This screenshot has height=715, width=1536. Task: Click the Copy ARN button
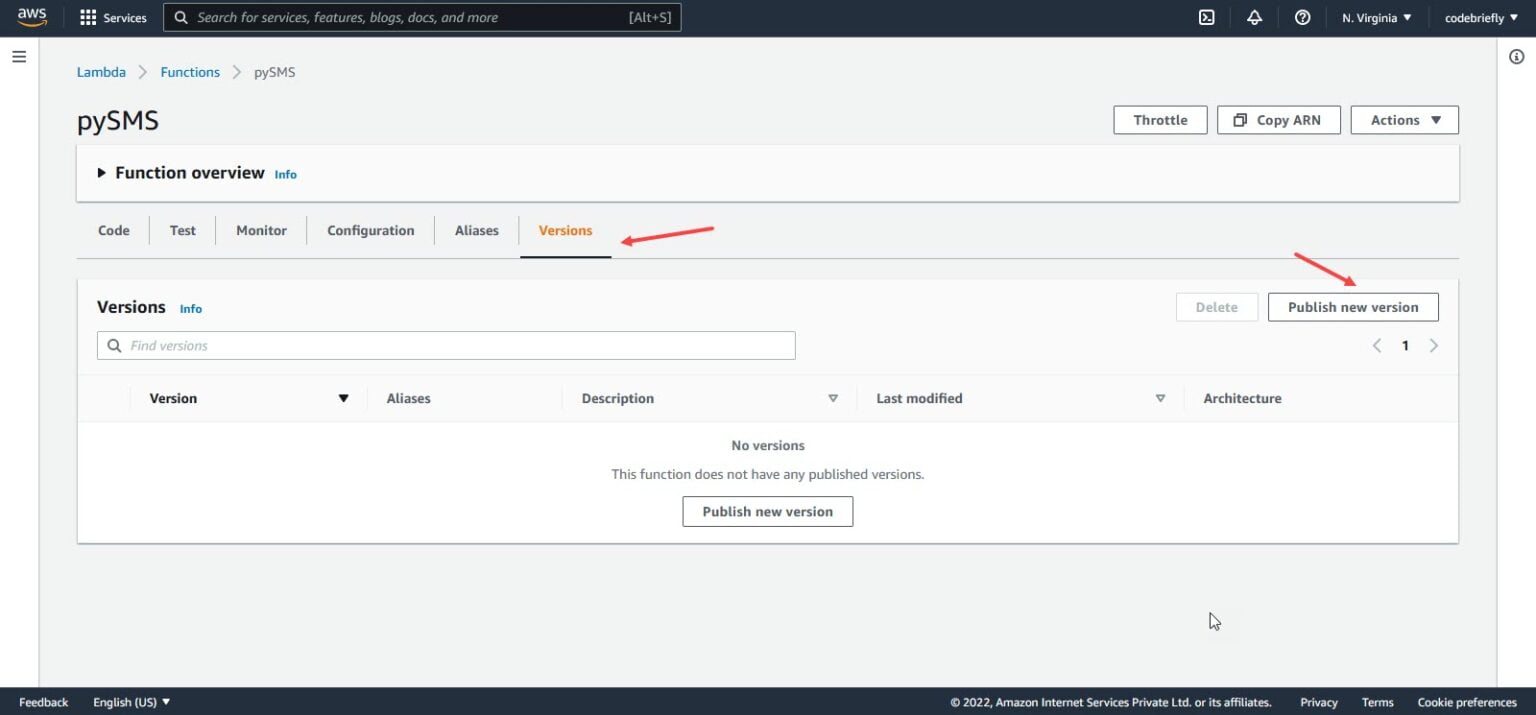[1278, 120]
